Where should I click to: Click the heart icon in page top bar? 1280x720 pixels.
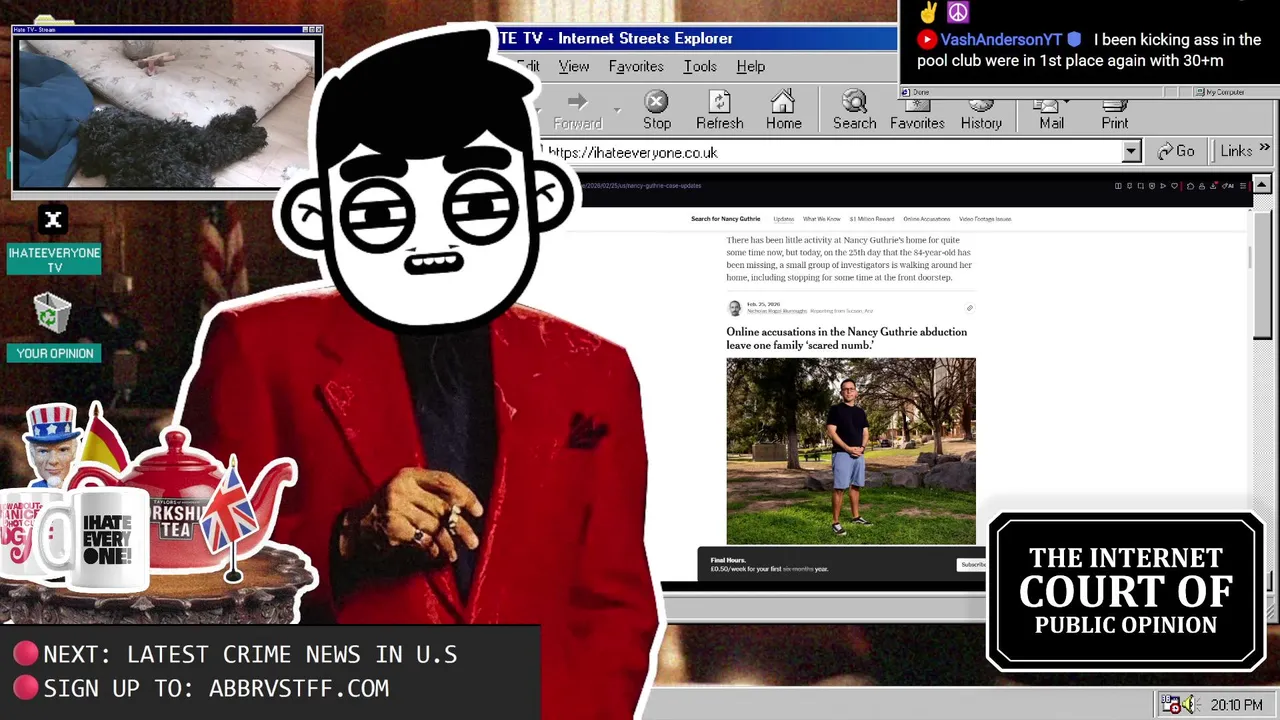point(1174,186)
